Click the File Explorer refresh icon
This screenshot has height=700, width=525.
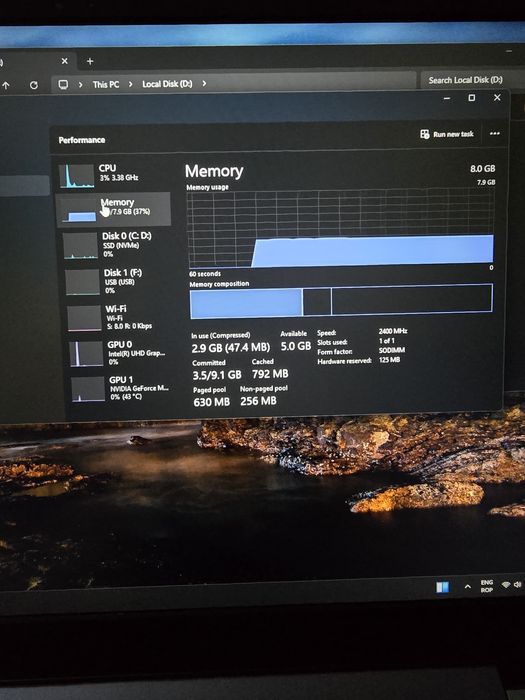[34, 85]
